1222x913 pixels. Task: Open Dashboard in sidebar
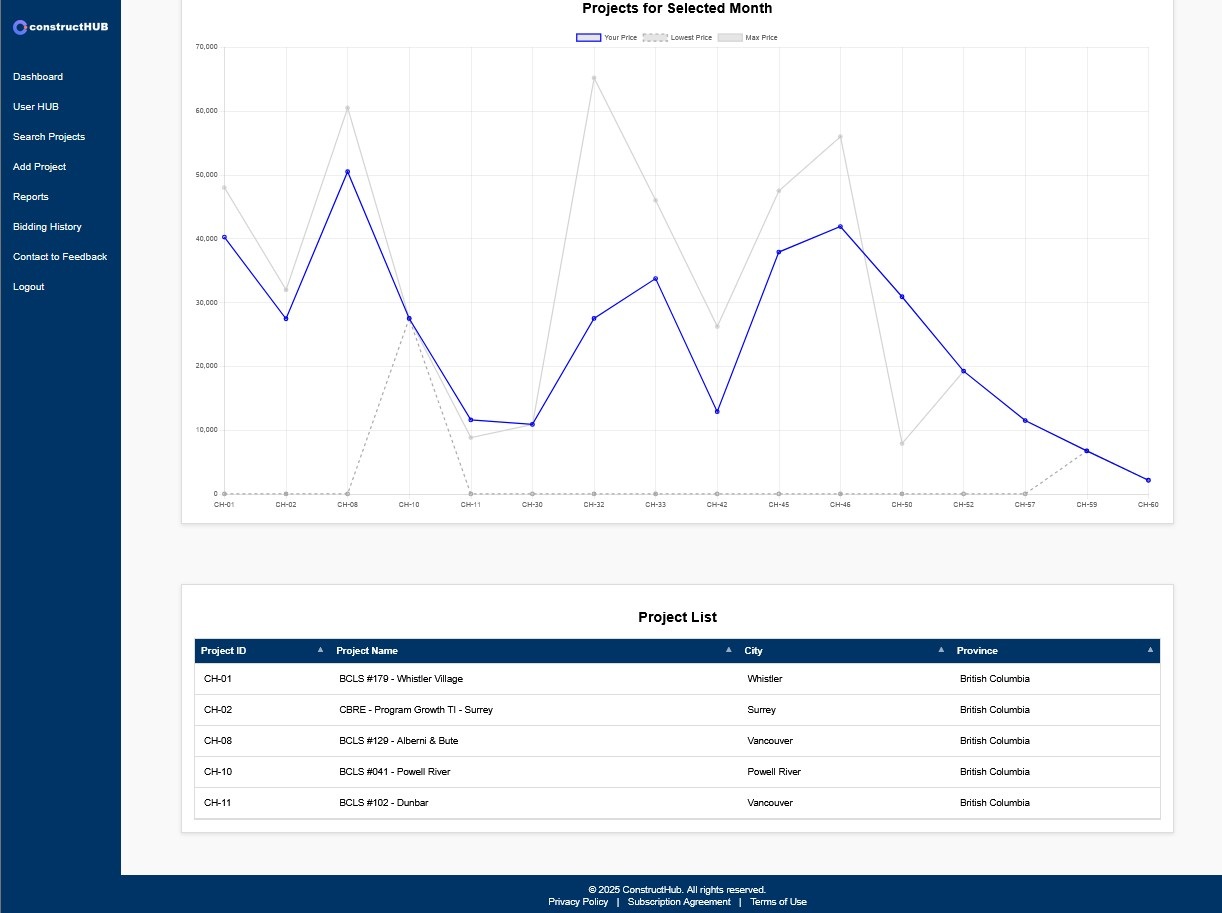coord(38,77)
